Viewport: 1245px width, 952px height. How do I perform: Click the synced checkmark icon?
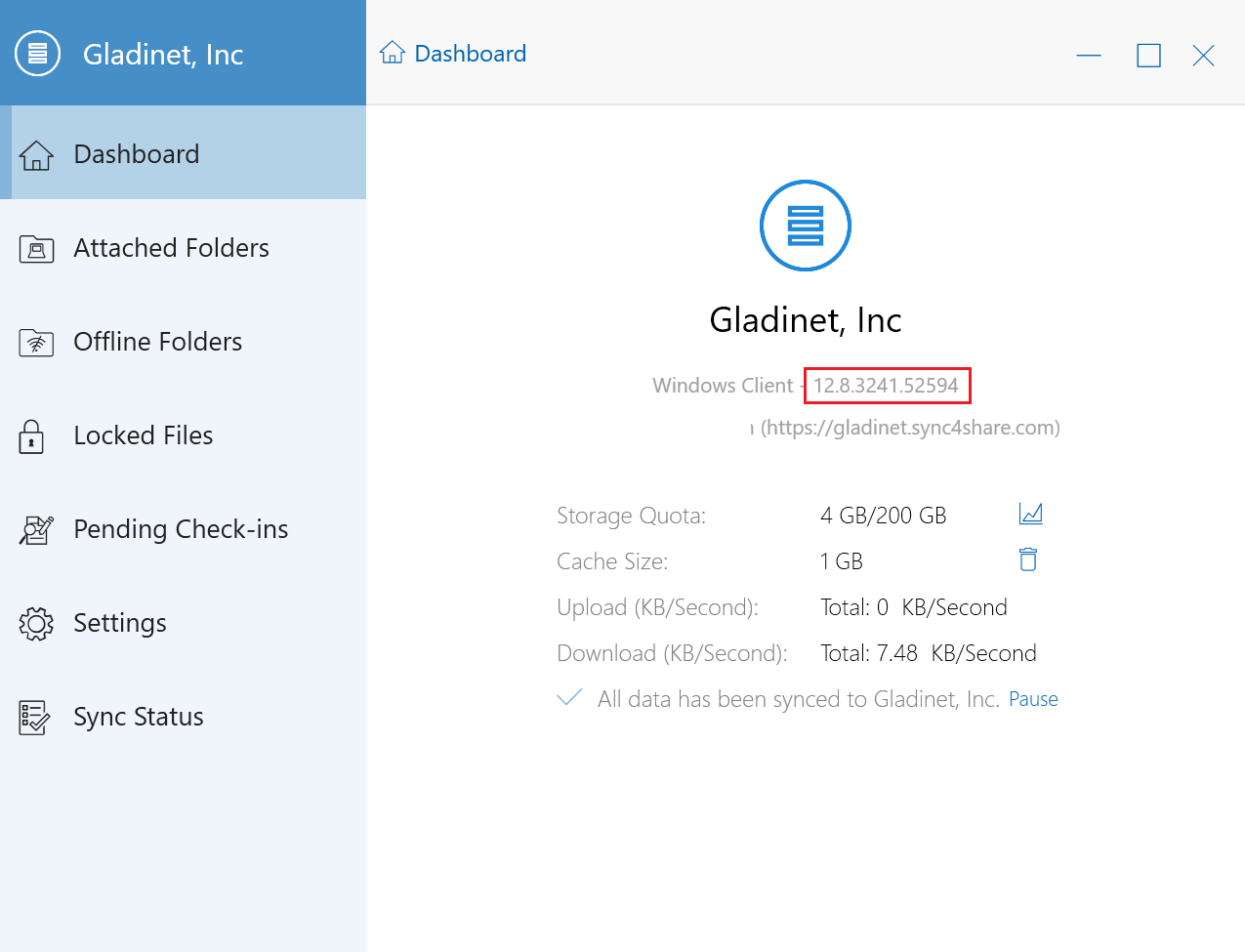569,697
